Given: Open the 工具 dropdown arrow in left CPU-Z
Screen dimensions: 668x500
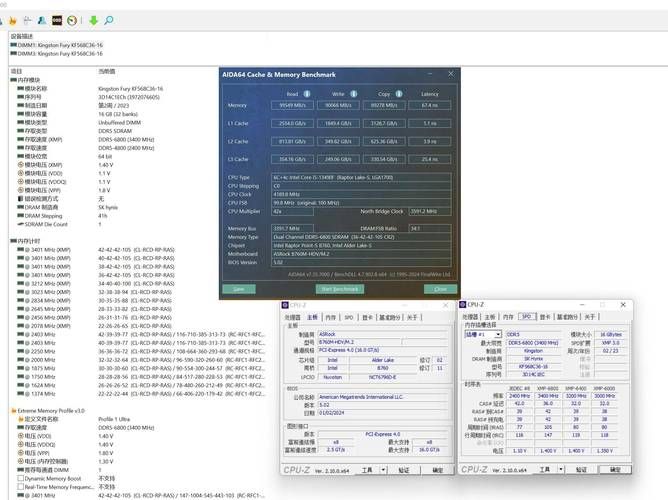Looking at the screenshot, I should click(x=383, y=470).
